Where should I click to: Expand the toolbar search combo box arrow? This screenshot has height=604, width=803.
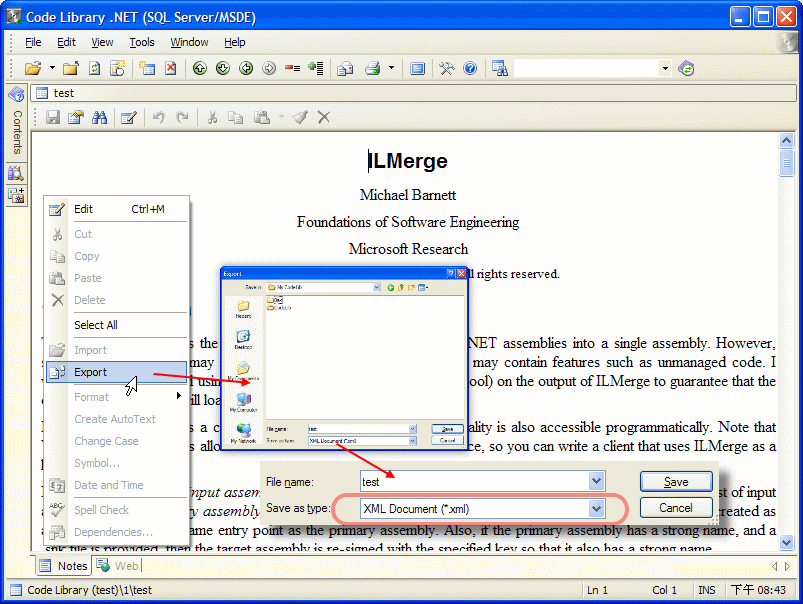[665, 68]
